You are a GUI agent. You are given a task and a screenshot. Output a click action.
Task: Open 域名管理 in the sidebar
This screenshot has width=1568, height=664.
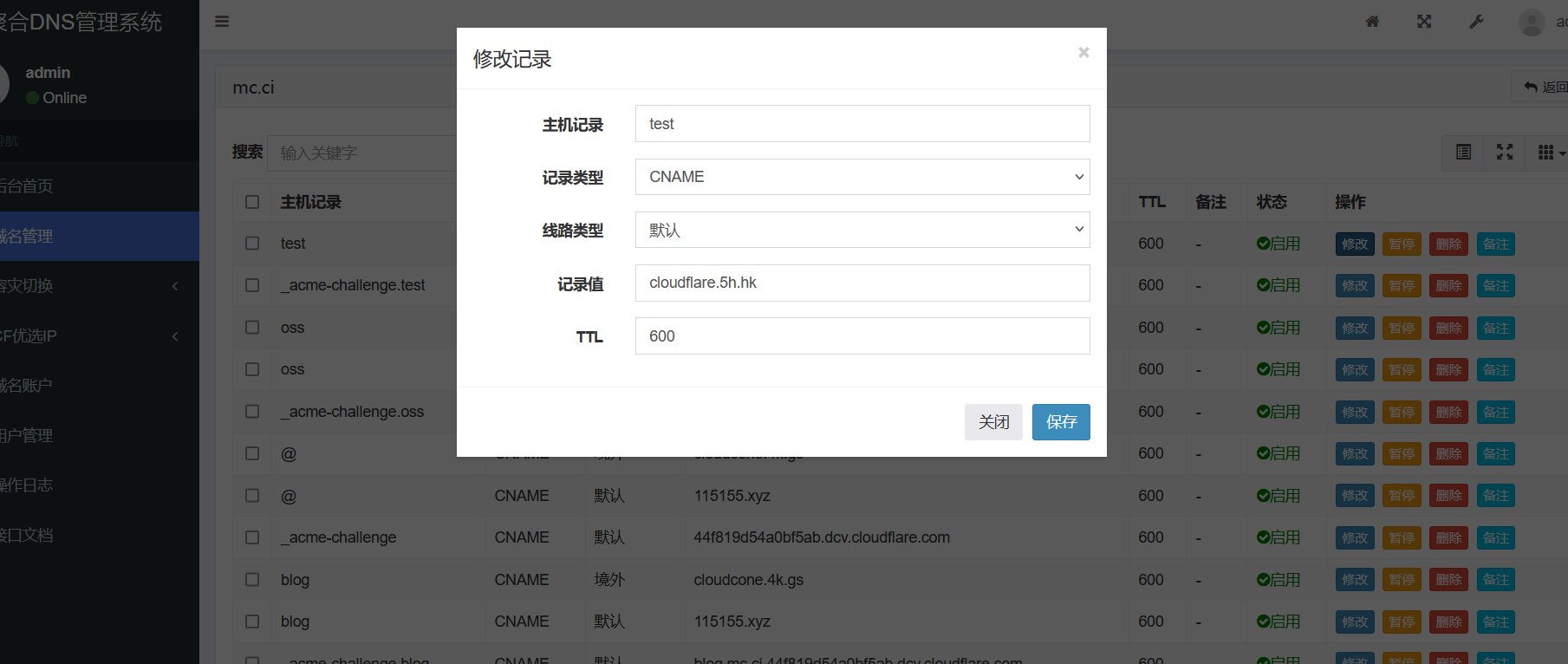pyautogui.click(x=100, y=236)
